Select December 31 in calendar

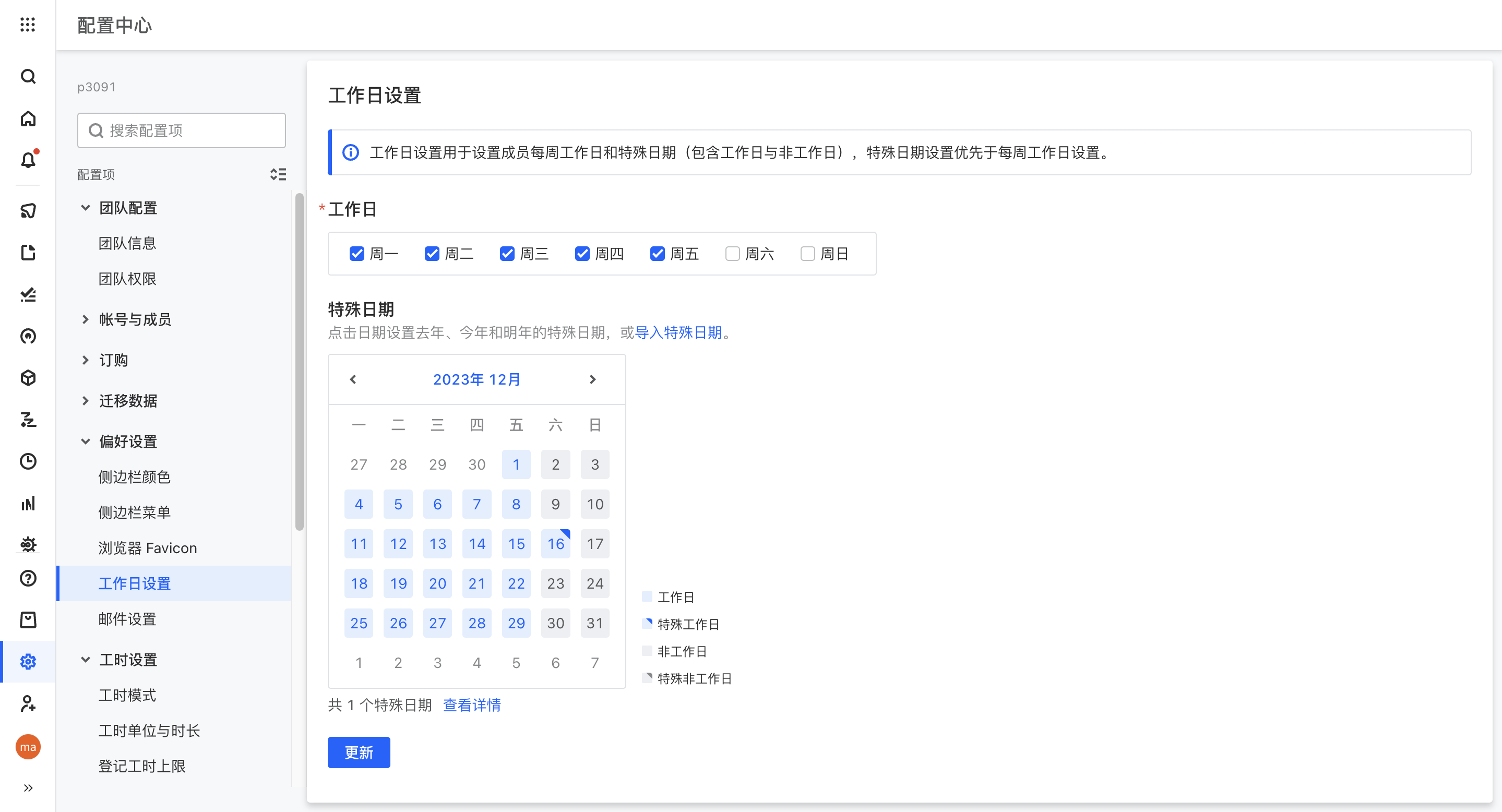click(595, 623)
